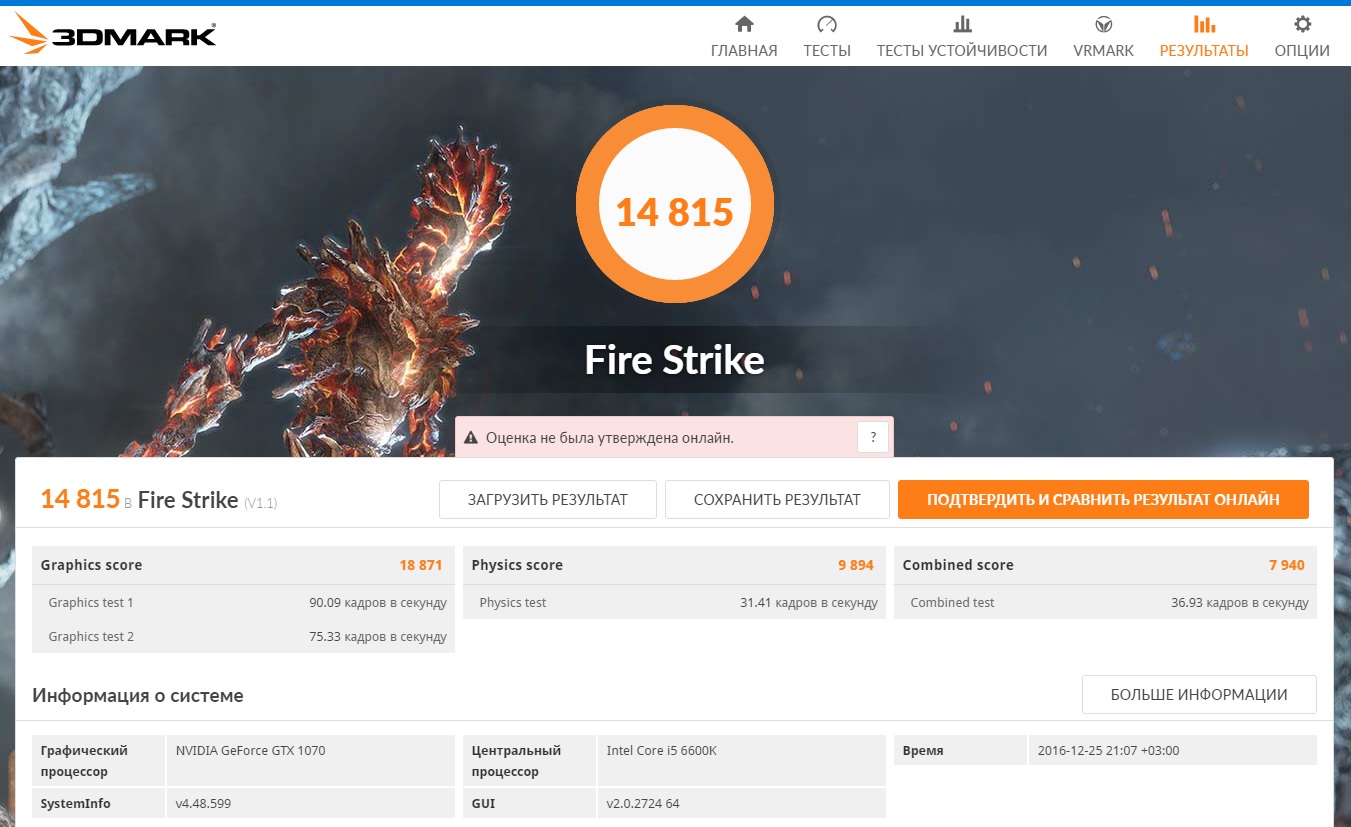Click ПОДТВЕРДИТЬ И СРАВНИТЬ РЕЗУЛЬТАТ ОНЛАЙН

1103,500
